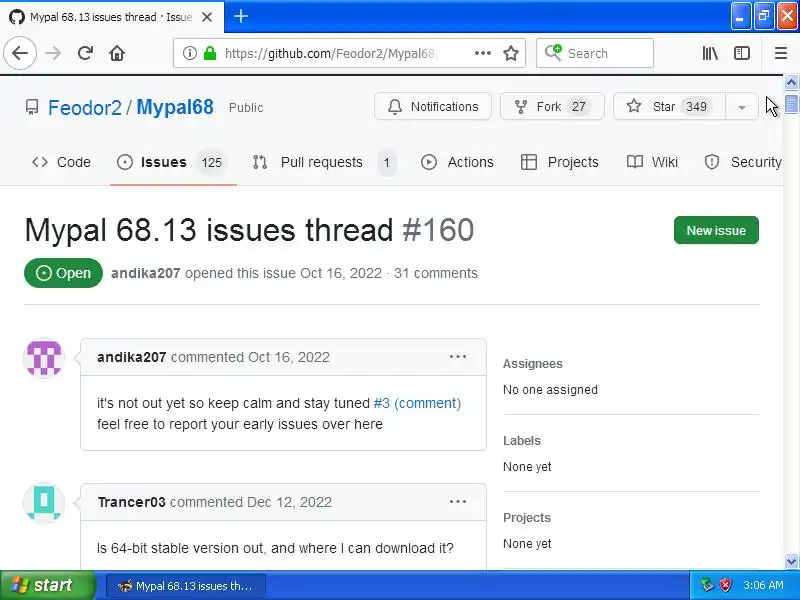This screenshot has width=800, height=600.
Task: Open the Firefox hamburger menu
Action: tap(781, 53)
